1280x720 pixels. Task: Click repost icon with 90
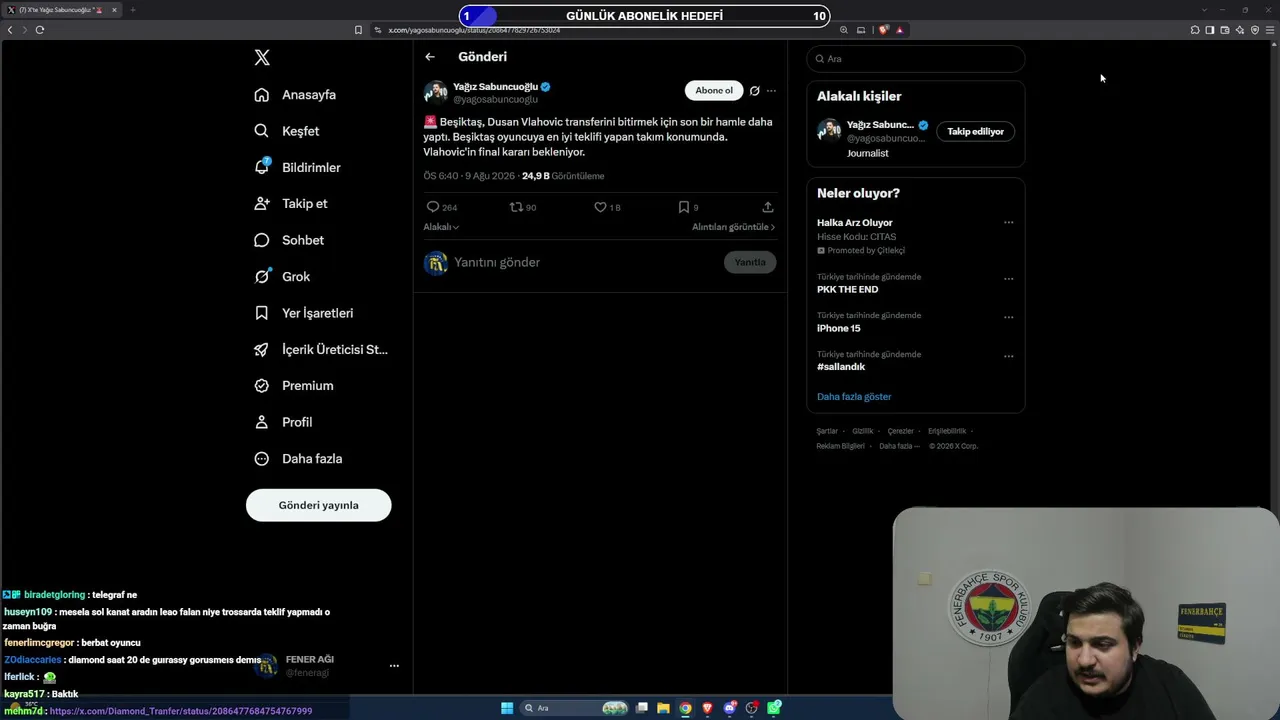click(x=516, y=207)
